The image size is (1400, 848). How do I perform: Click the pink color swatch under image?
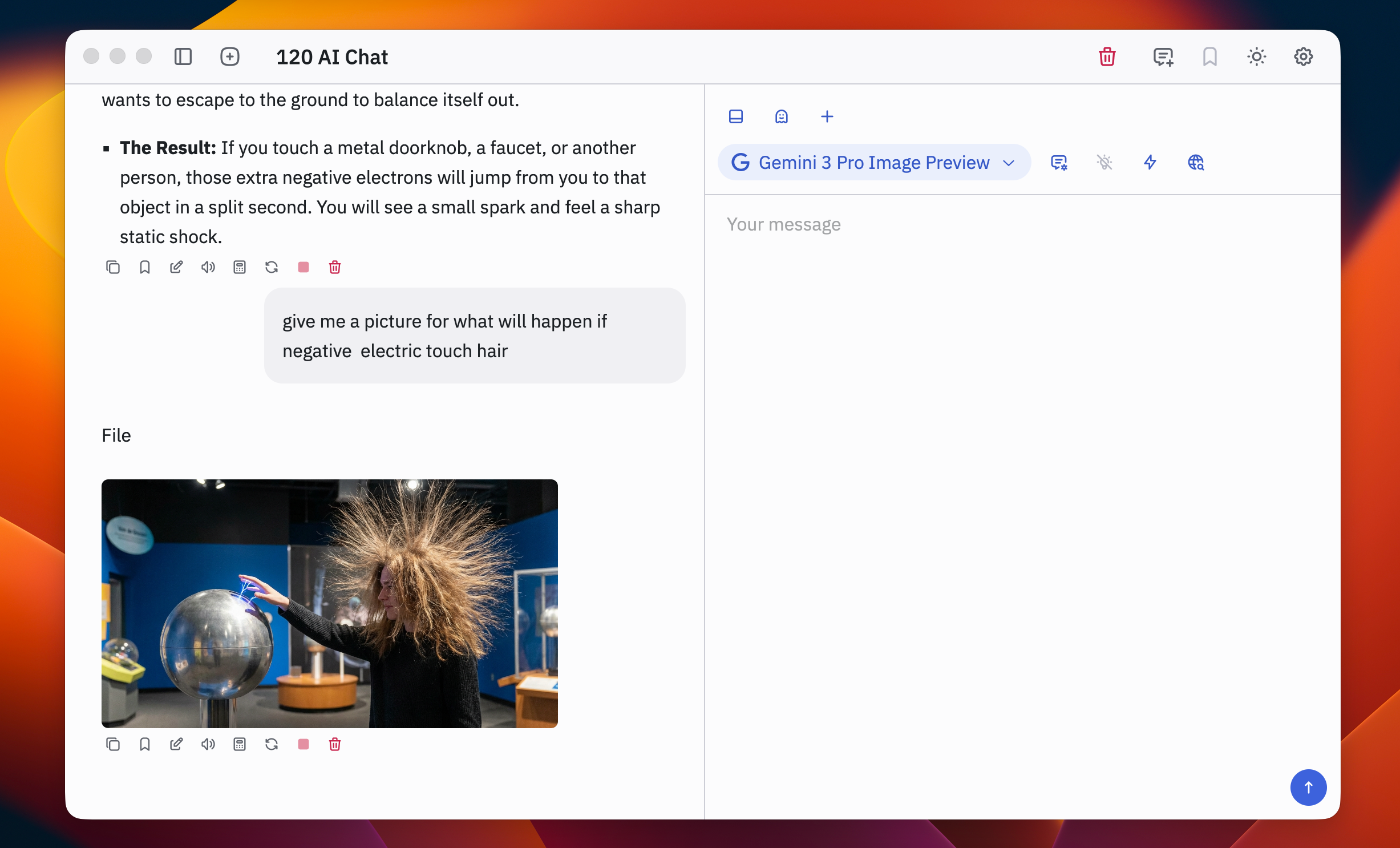(x=304, y=744)
